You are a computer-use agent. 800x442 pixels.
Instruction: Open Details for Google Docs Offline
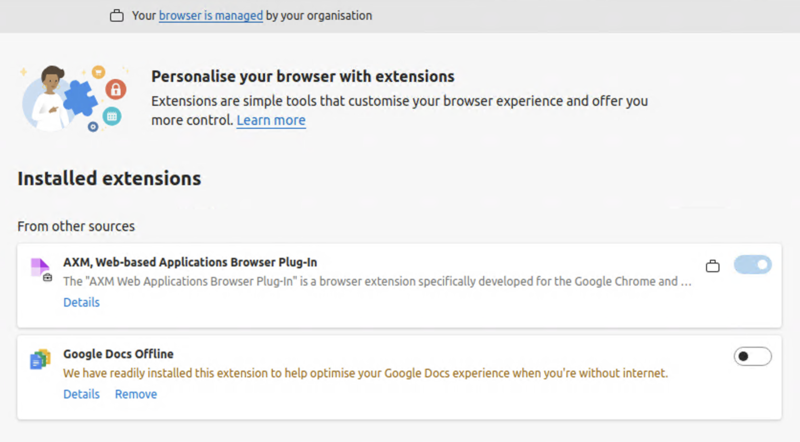point(81,394)
